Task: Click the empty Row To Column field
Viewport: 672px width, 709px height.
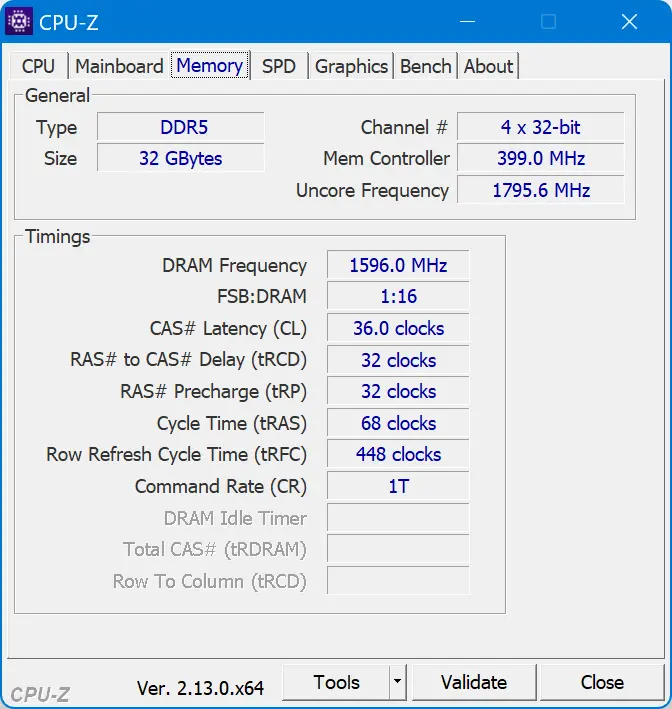Action: tap(398, 581)
